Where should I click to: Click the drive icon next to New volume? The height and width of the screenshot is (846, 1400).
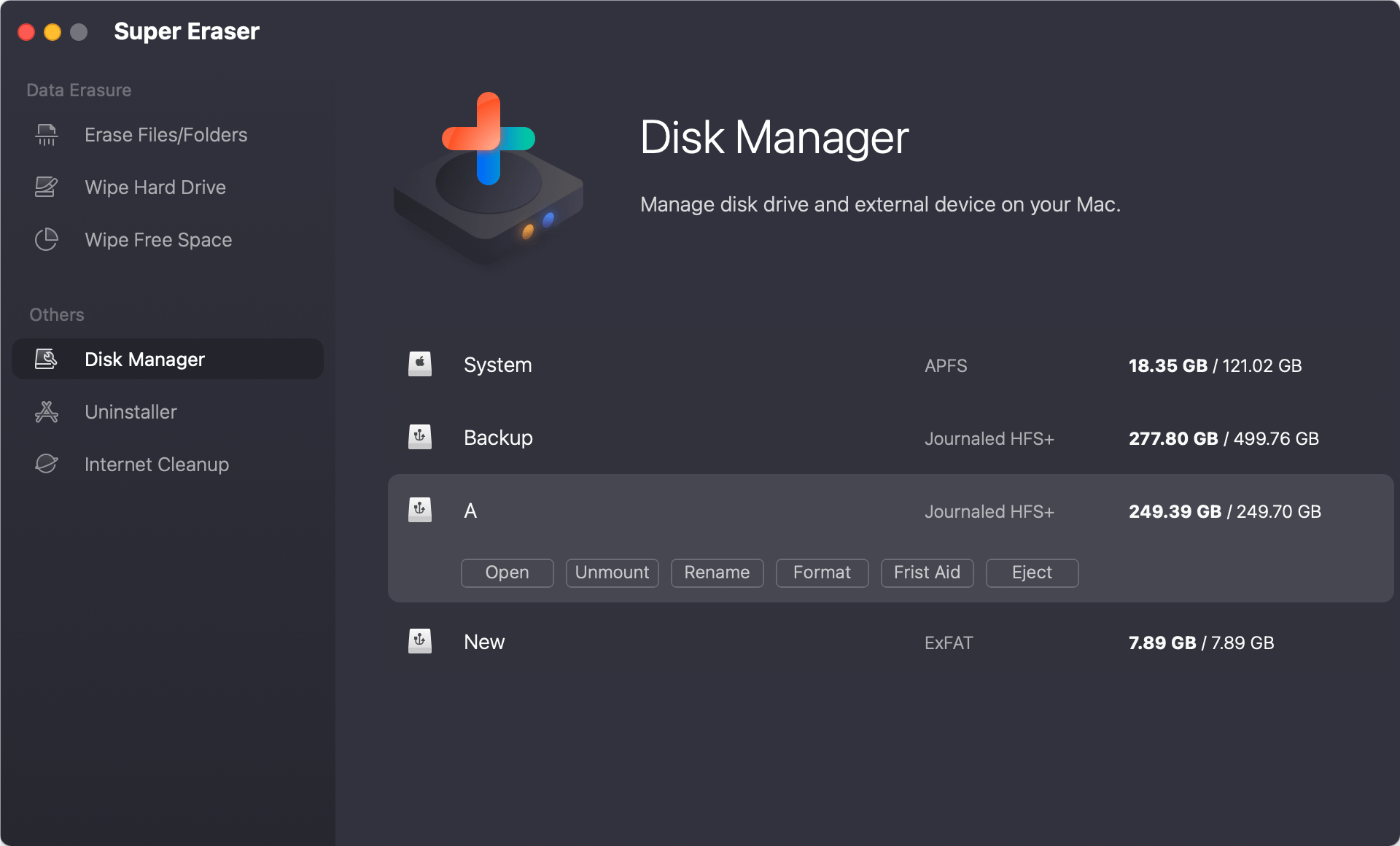tap(419, 641)
